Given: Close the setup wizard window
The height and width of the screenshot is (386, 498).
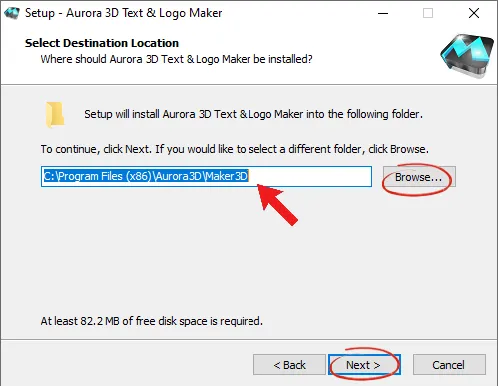Looking at the screenshot, I should tap(474, 13).
